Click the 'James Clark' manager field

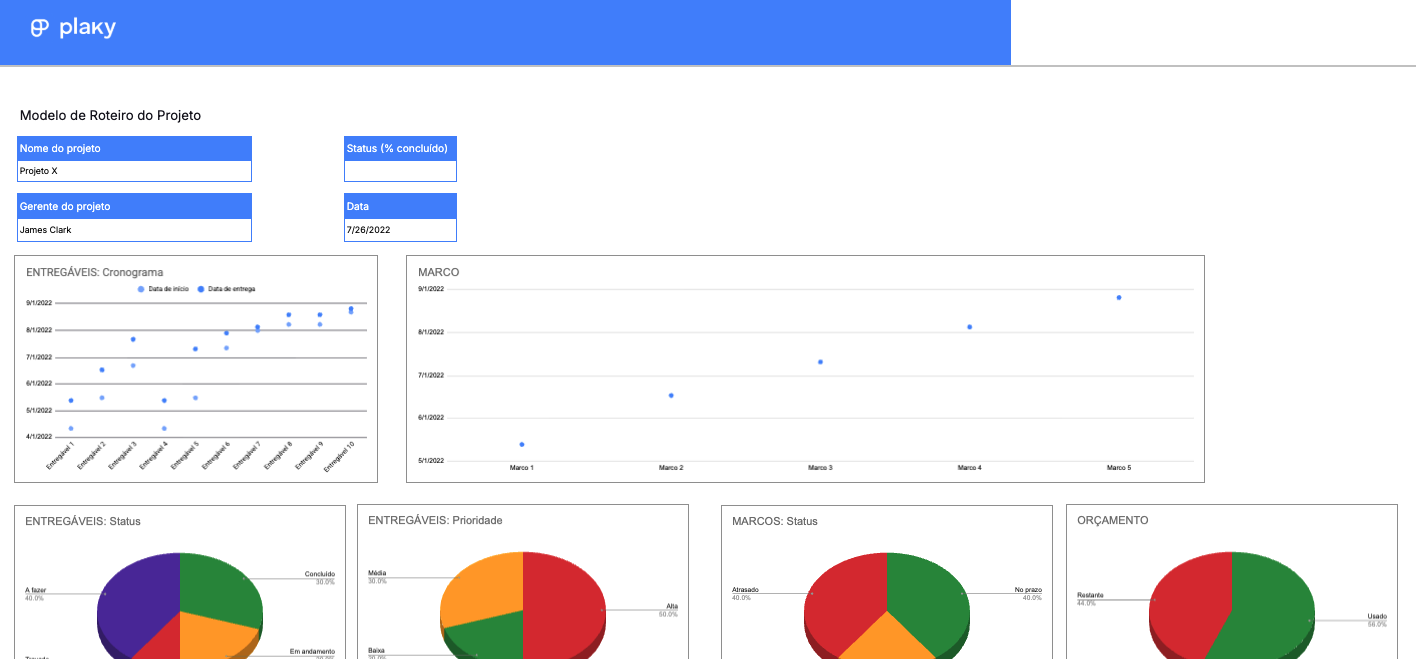[134, 230]
